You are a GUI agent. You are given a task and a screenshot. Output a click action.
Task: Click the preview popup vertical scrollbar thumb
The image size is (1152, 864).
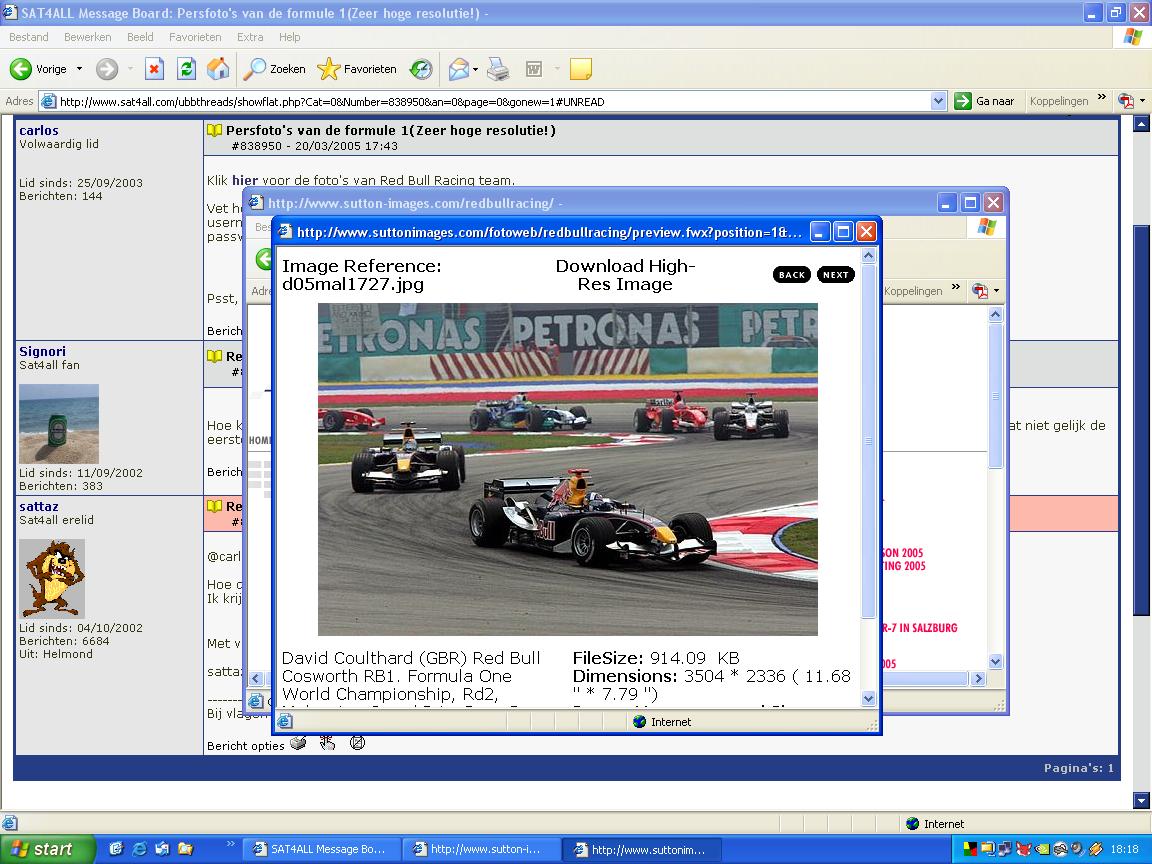[868, 441]
